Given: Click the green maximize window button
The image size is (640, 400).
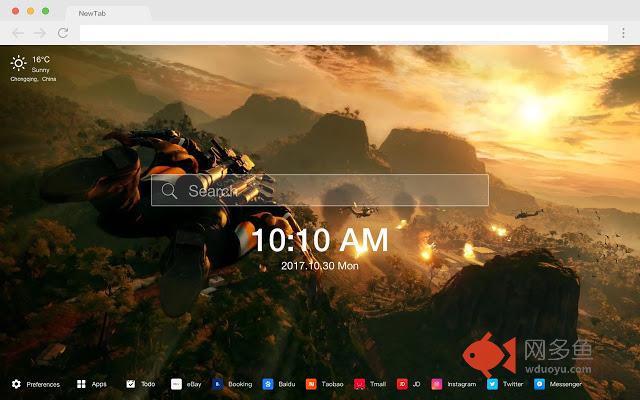Looking at the screenshot, I should coord(46,11).
